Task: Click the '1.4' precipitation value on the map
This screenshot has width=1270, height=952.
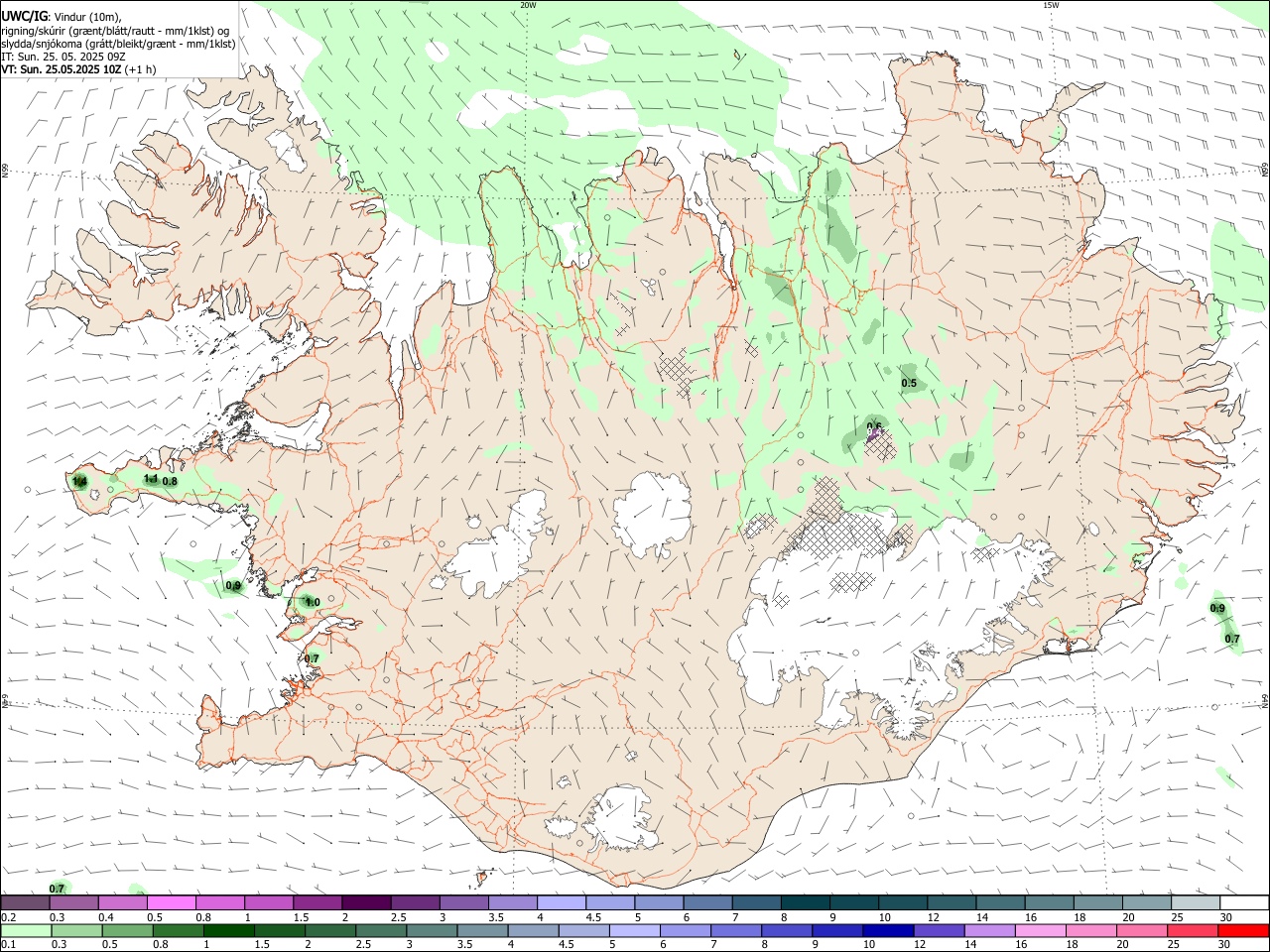Action: (x=80, y=481)
